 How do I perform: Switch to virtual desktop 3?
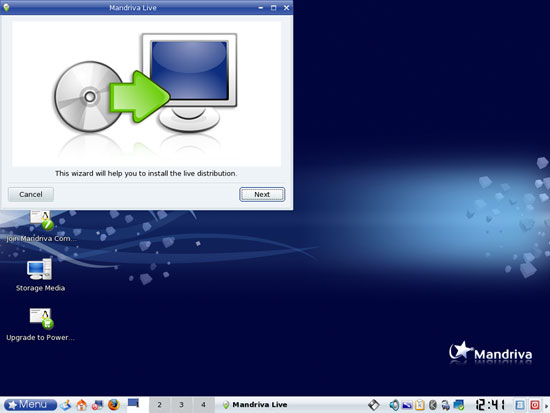click(181, 405)
